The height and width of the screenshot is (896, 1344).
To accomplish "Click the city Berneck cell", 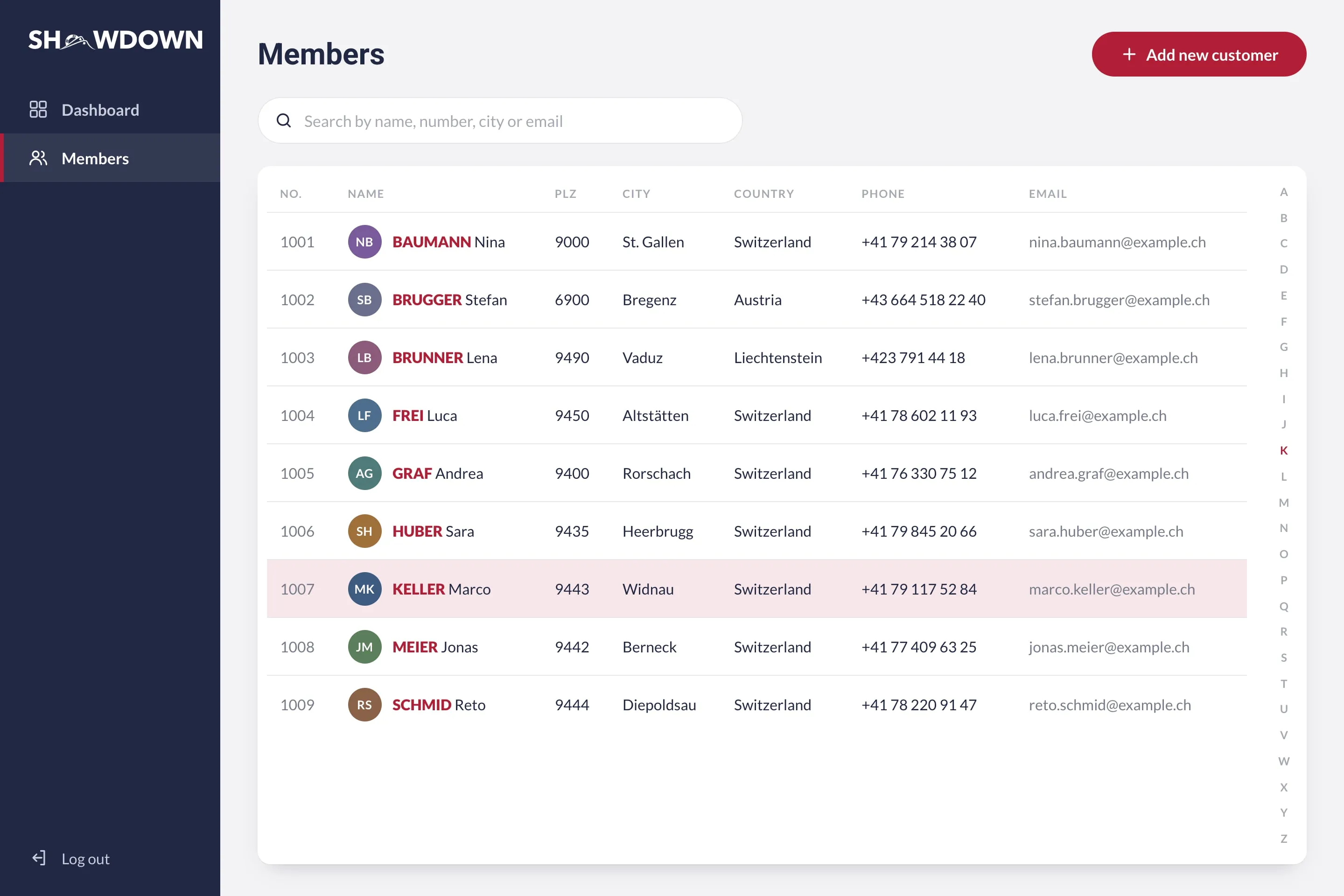I will coord(649,647).
